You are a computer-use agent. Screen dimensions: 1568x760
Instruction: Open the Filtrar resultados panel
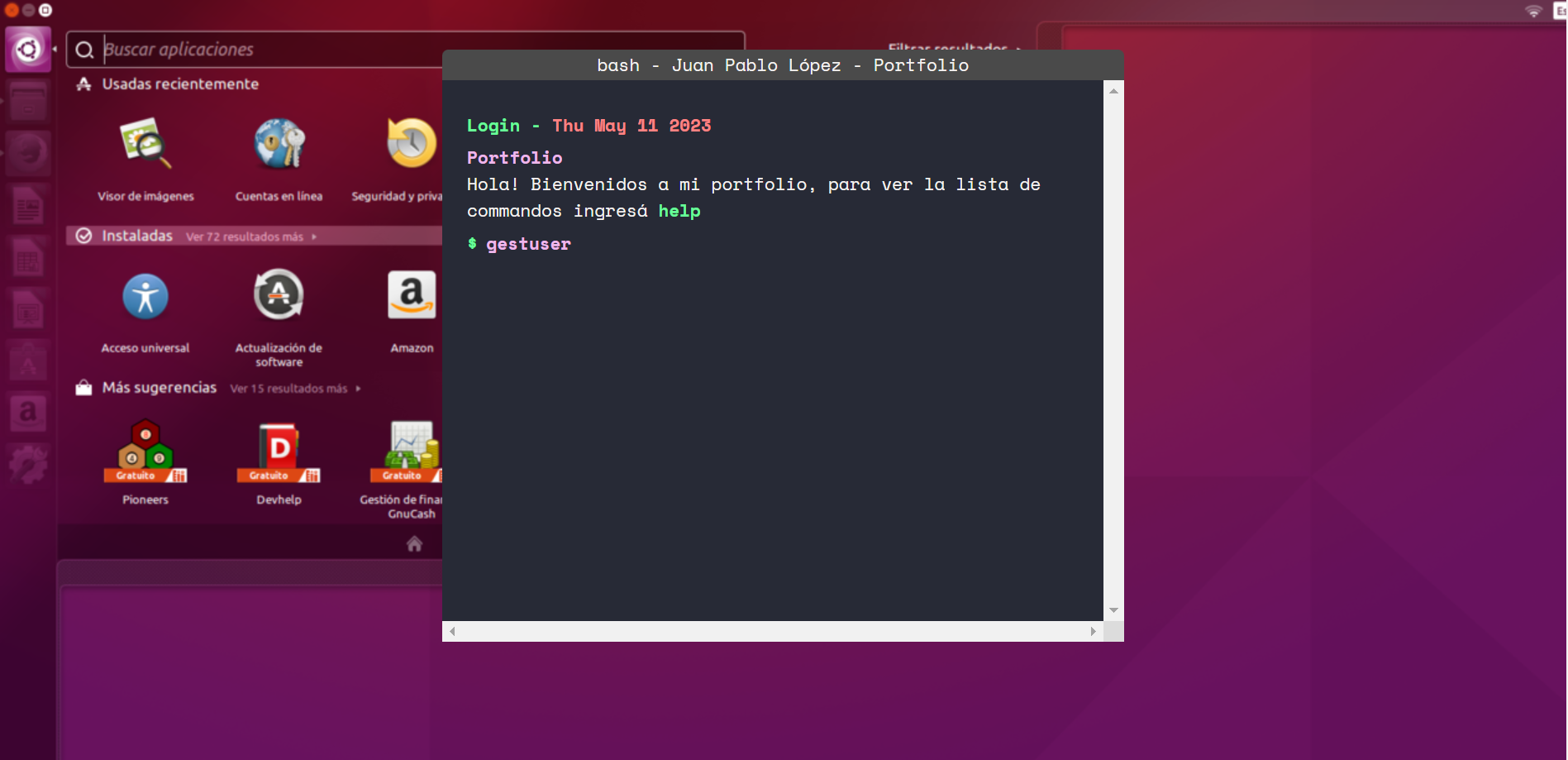(x=951, y=48)
